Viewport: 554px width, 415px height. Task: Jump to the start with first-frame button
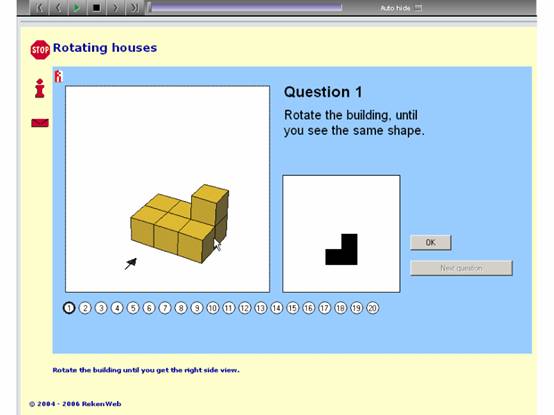39,7
